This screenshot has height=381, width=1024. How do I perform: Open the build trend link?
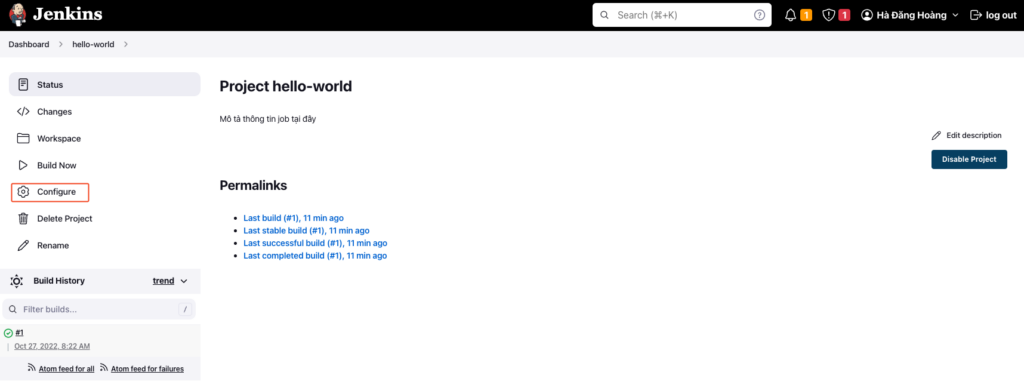coord(163,281)
